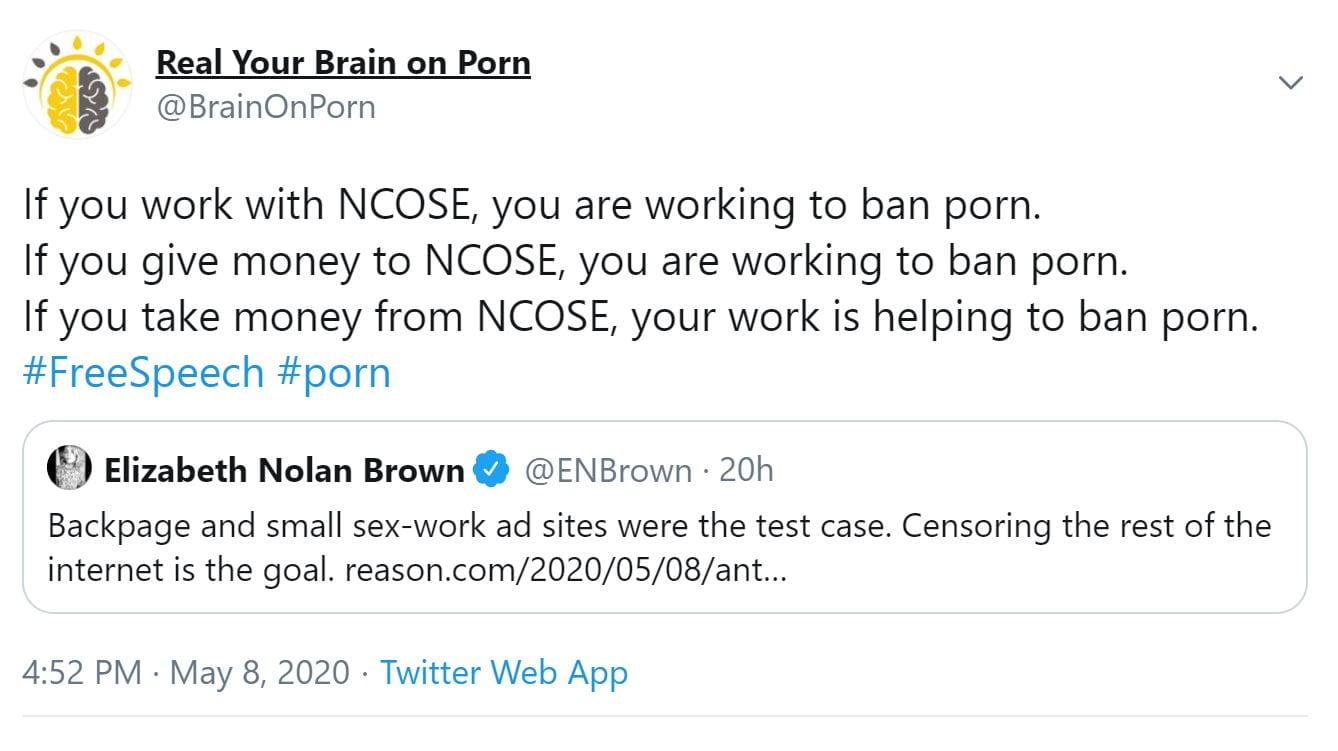
Task: Open the #FreeSpeech hashtag
Action: 143,373
